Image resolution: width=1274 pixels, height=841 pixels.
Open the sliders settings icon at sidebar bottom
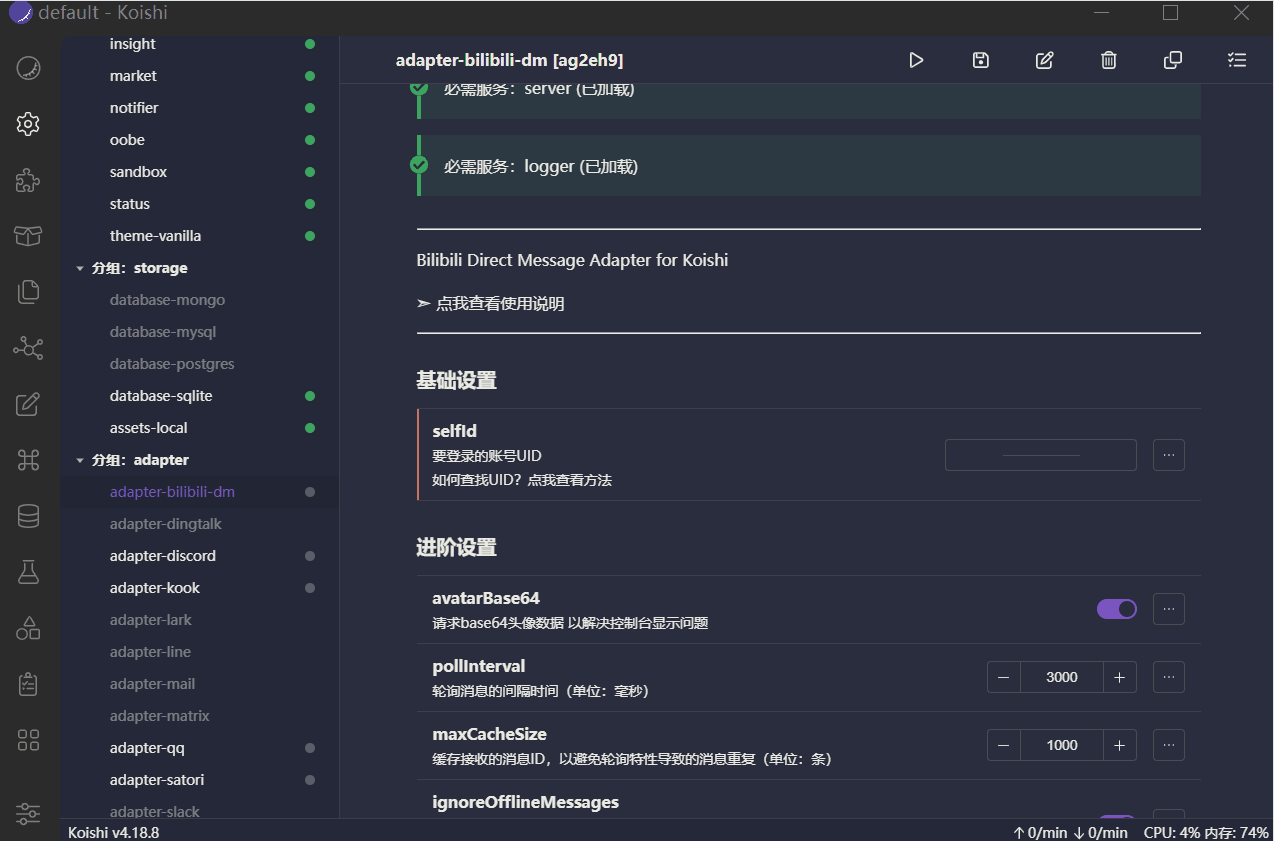tap(28, 812)
